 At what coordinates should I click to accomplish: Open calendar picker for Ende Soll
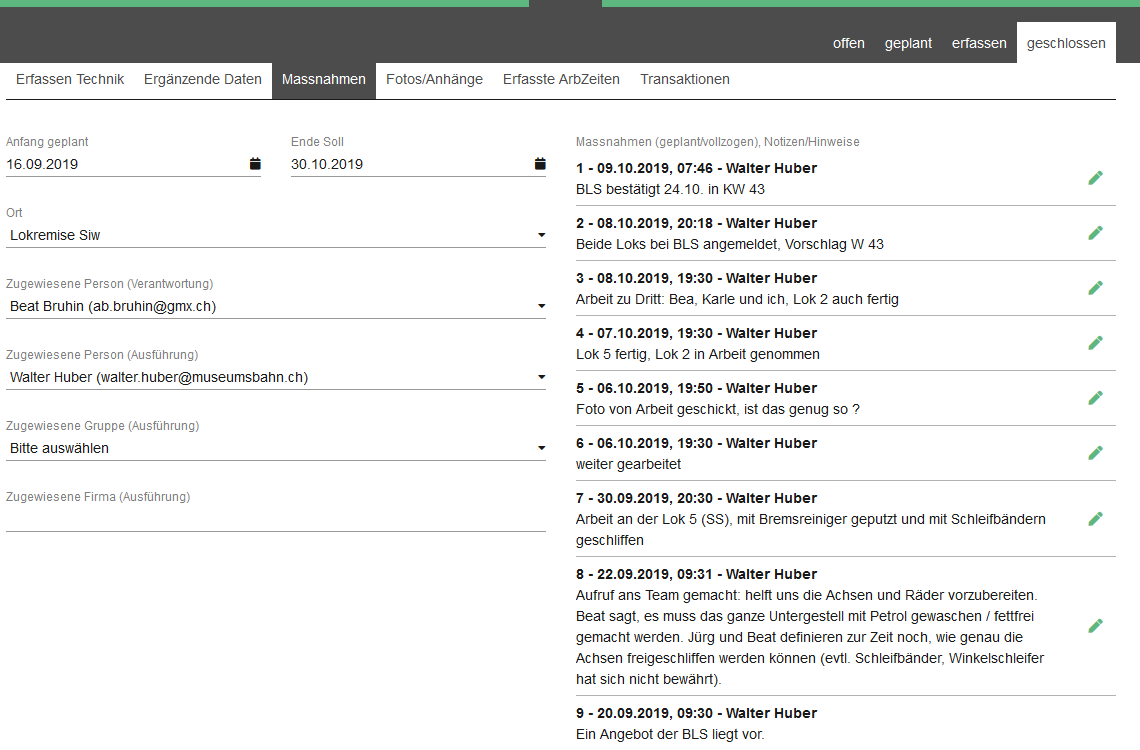coord(540,164)
